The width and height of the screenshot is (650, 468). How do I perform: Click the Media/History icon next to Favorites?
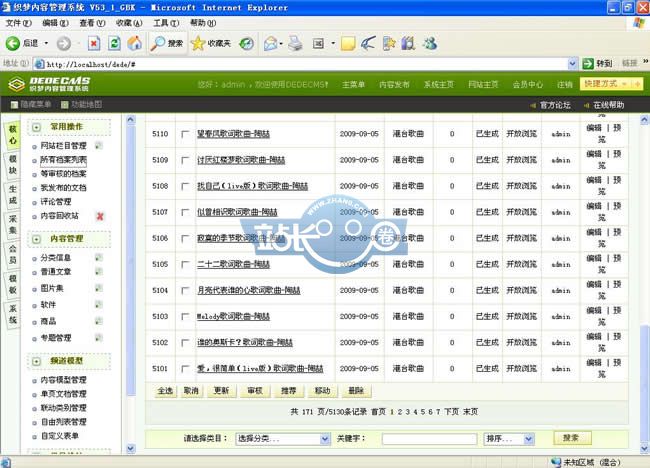(x=247, y=44)
